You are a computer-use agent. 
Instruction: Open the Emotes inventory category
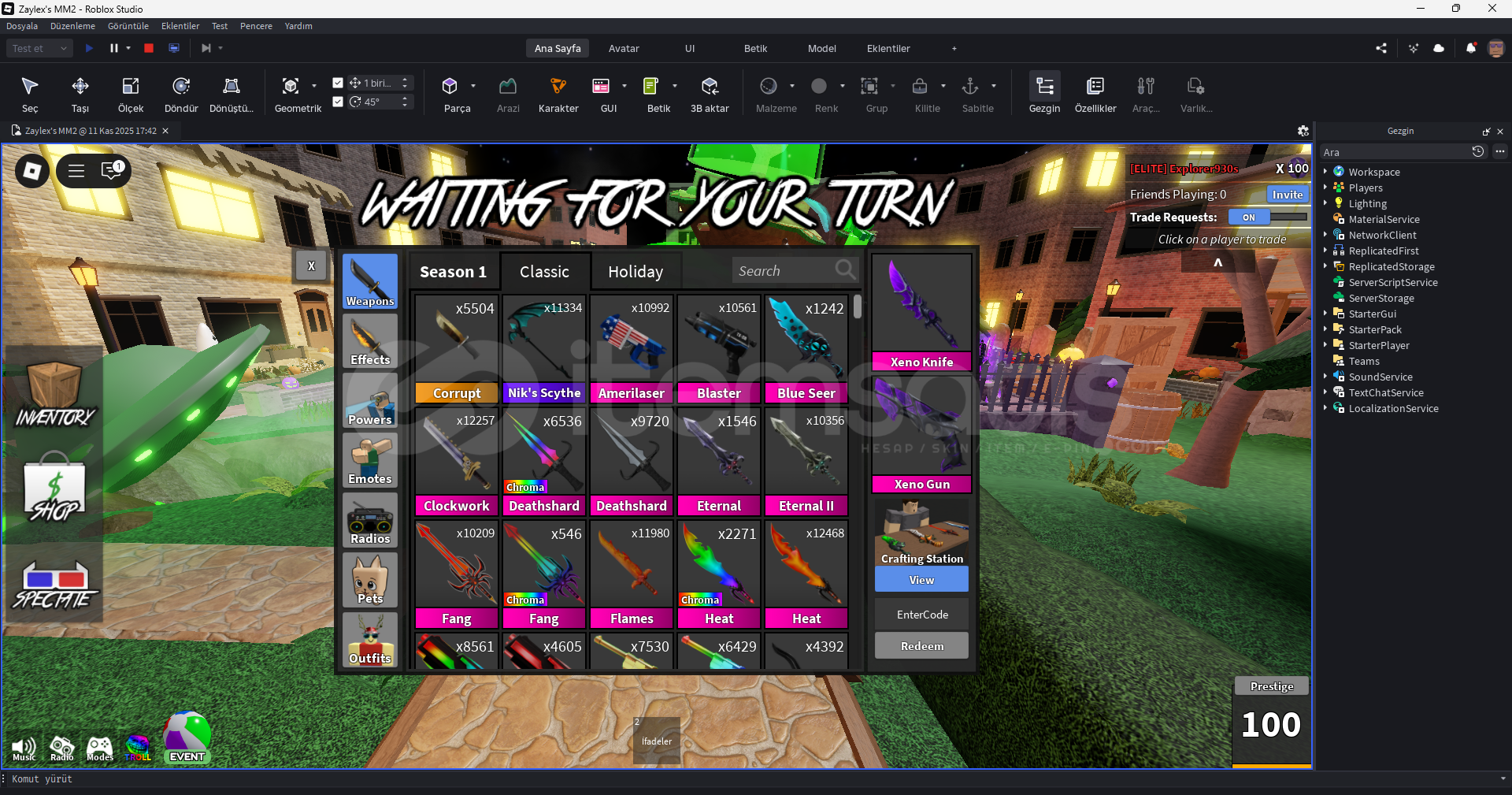click(370, 460)
